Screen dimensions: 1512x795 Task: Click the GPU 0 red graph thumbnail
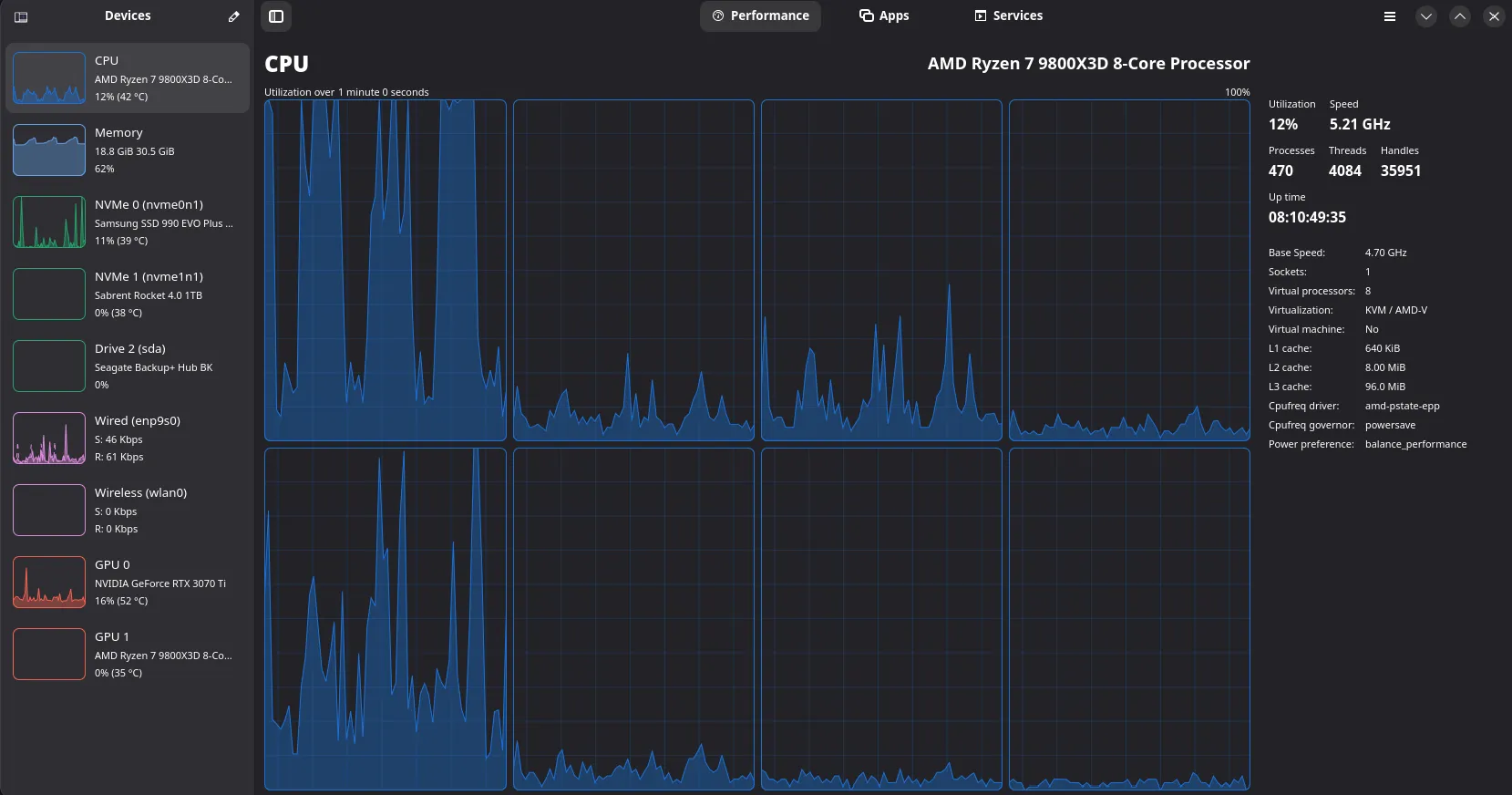(49, 583)
